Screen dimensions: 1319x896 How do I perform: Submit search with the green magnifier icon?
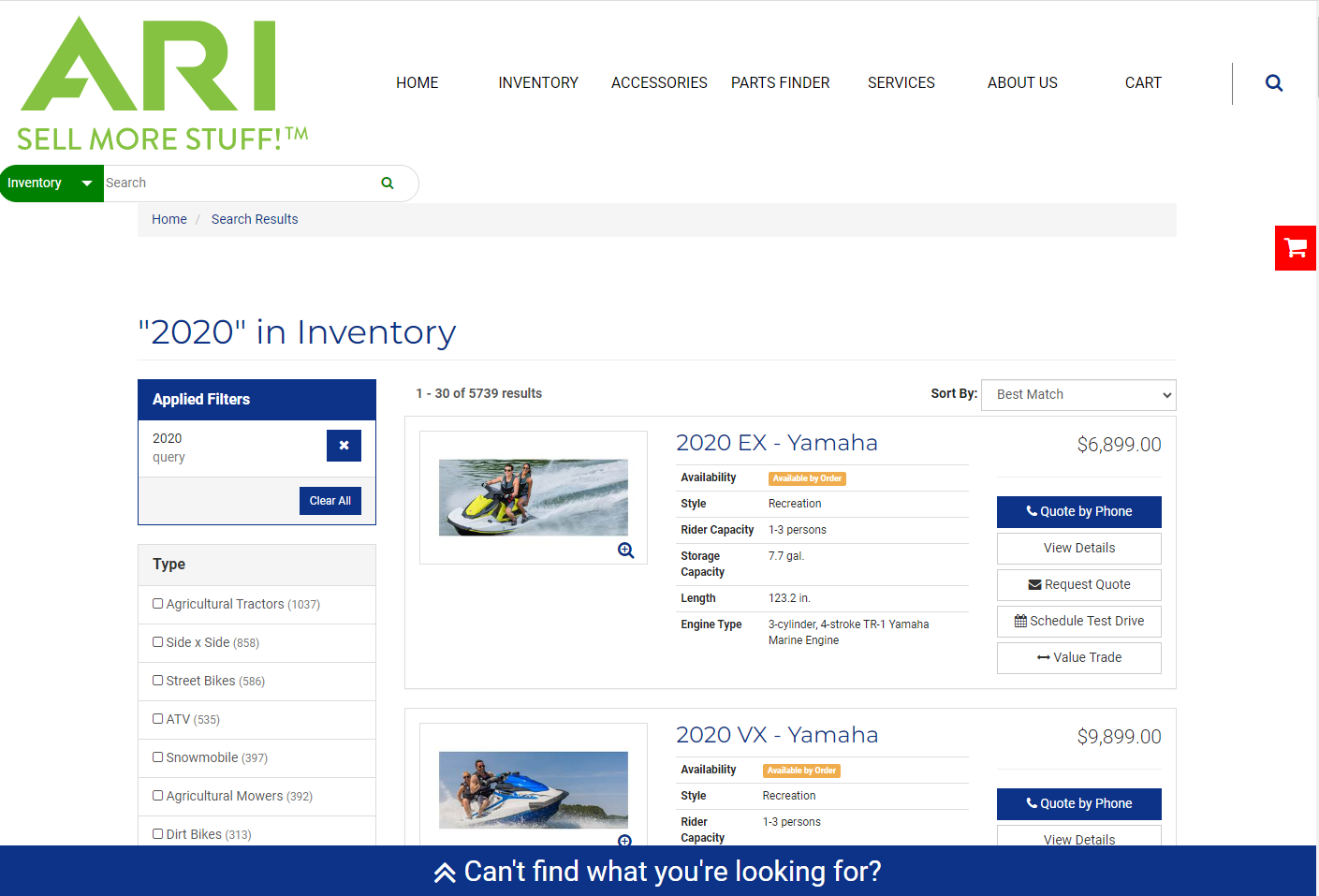tap(388, 184)
